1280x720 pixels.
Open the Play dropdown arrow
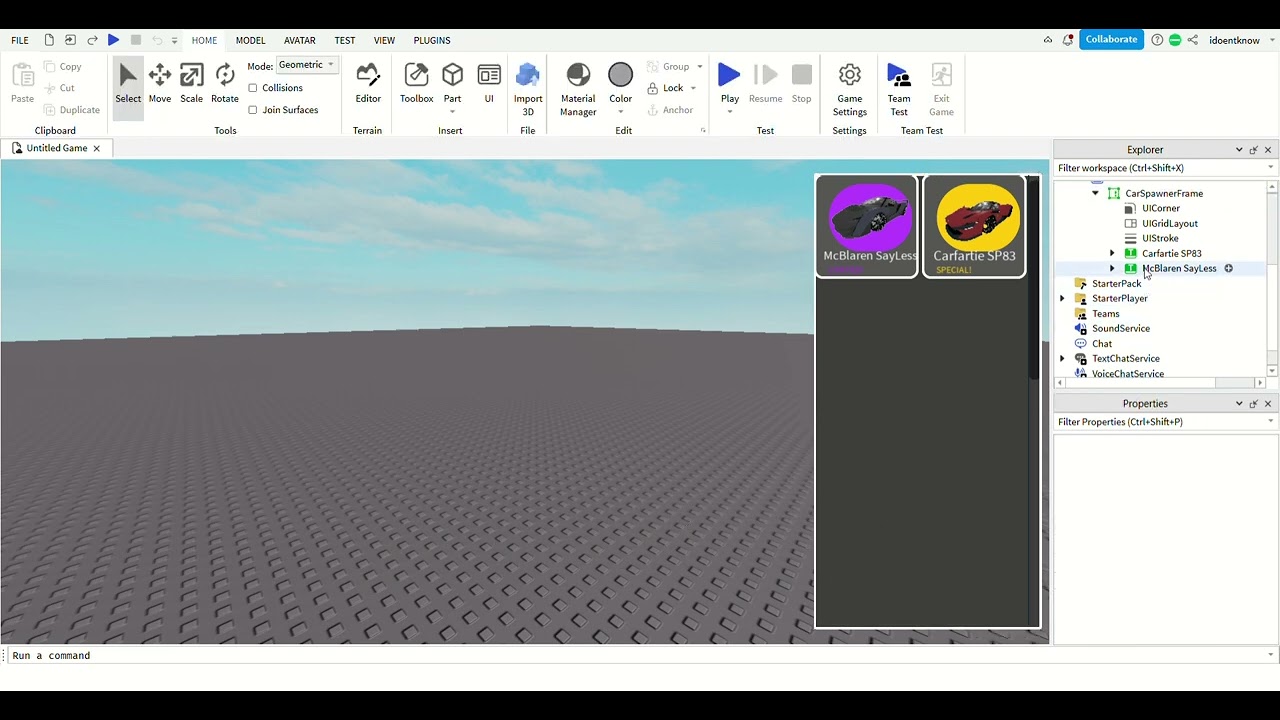pos(730,112)
